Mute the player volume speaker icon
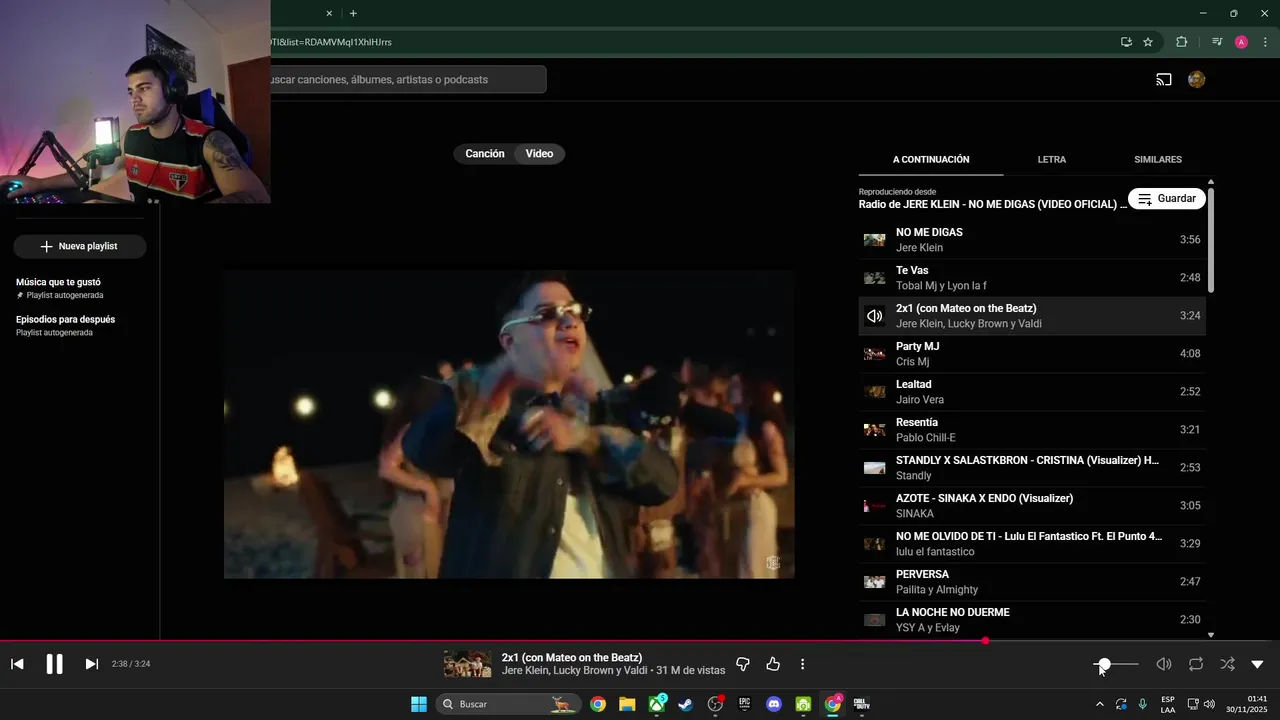The height and width of the screenshot is (720, 1280). tap(1164, 664)
